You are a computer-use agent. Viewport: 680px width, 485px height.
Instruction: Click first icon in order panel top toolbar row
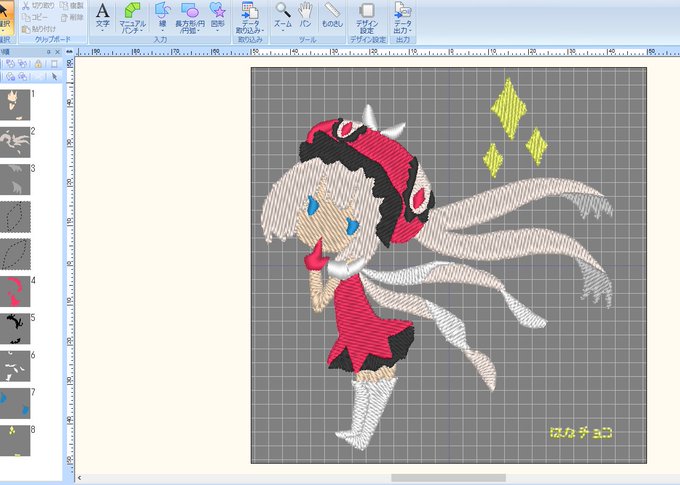click(10, 64)
